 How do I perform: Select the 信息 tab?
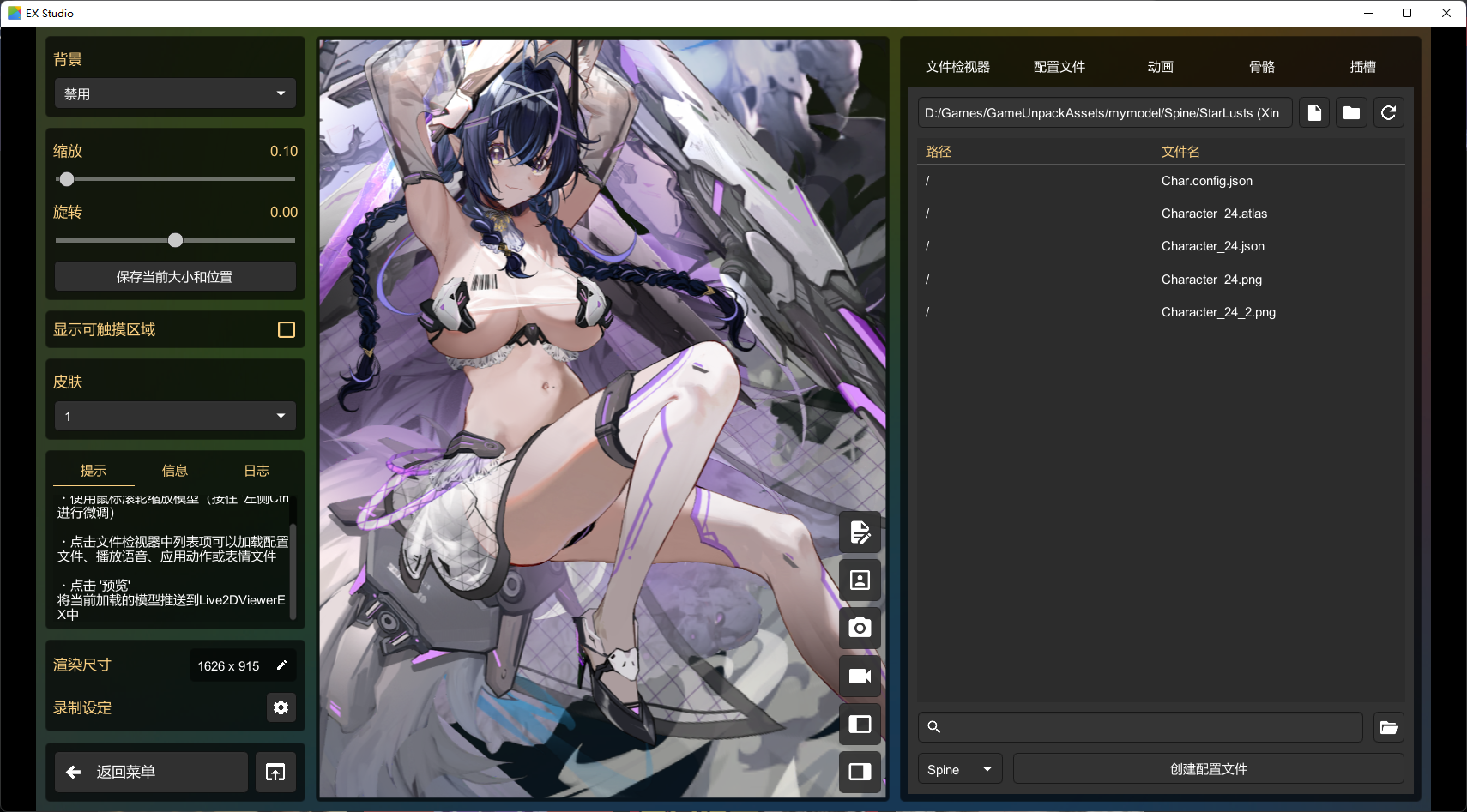(175, 471)
